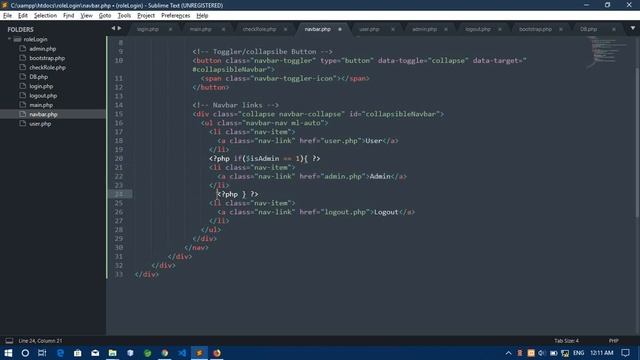
Task: Open admin.php in the sidebar
Action: [x=42, y=49]
